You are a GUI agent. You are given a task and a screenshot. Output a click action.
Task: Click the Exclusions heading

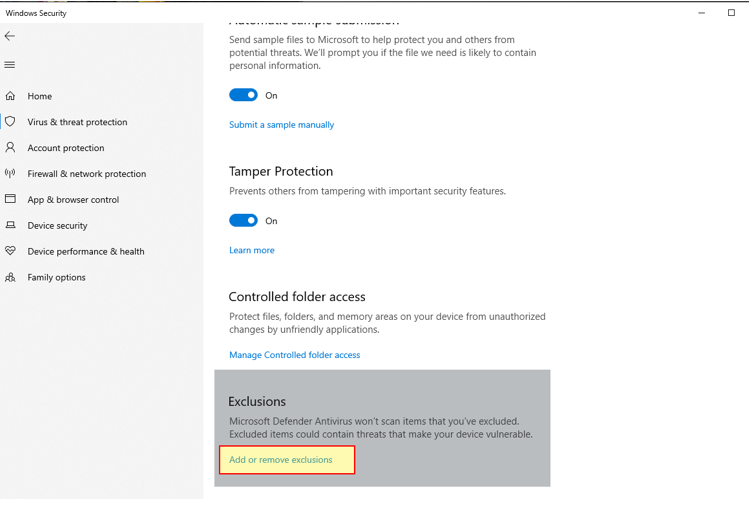(x=257, y=401)
